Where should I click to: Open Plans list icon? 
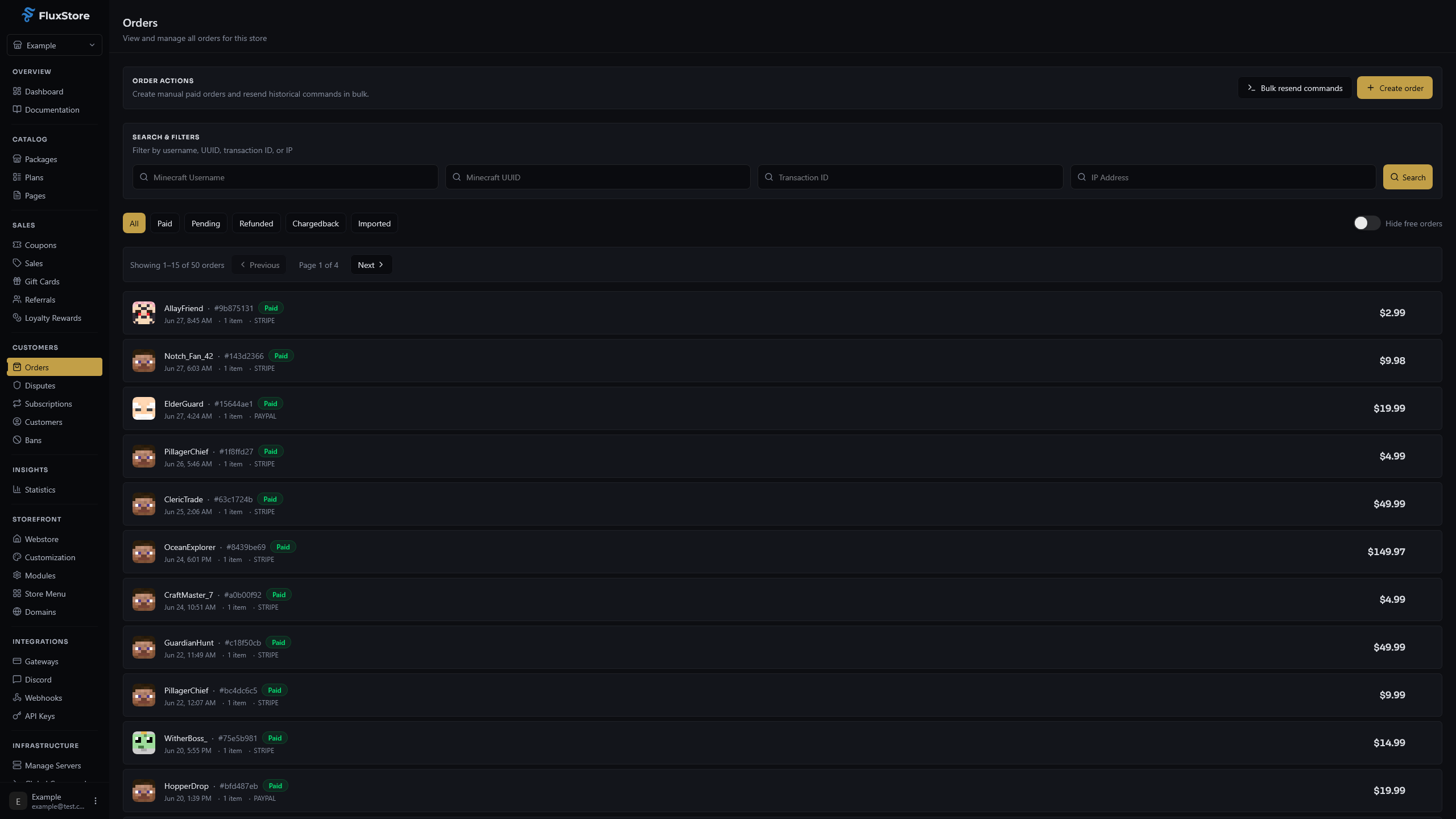pyautogui.click(x=17, y=177)
